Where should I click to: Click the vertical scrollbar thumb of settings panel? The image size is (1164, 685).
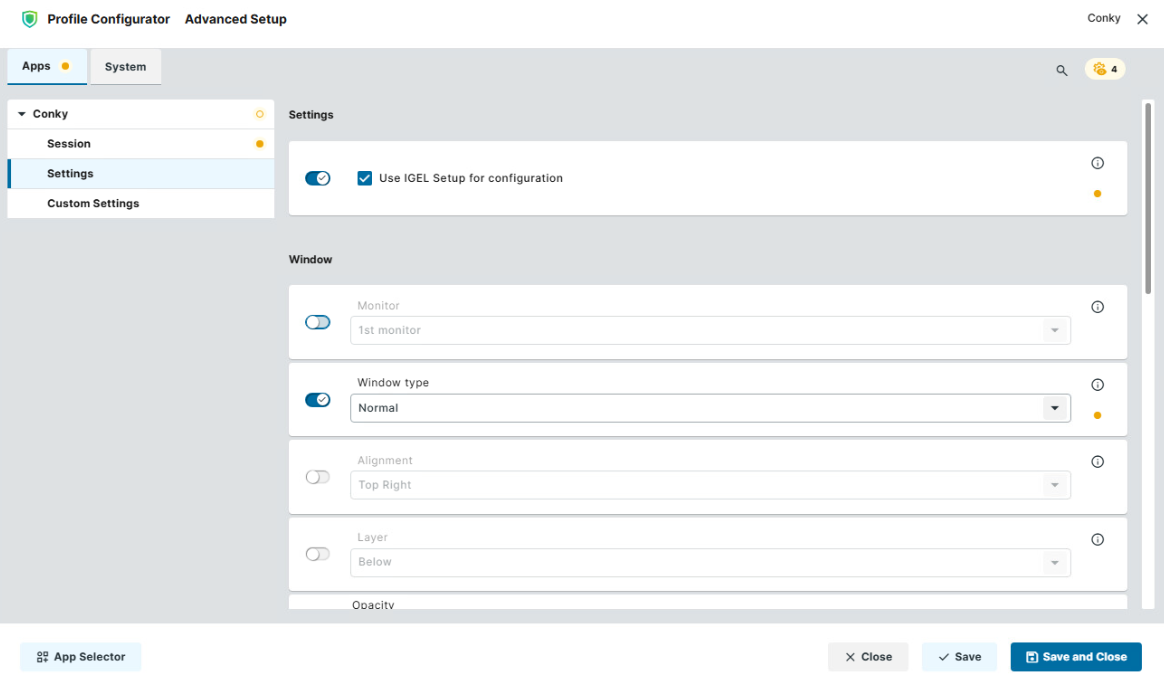click(1148, 198)
